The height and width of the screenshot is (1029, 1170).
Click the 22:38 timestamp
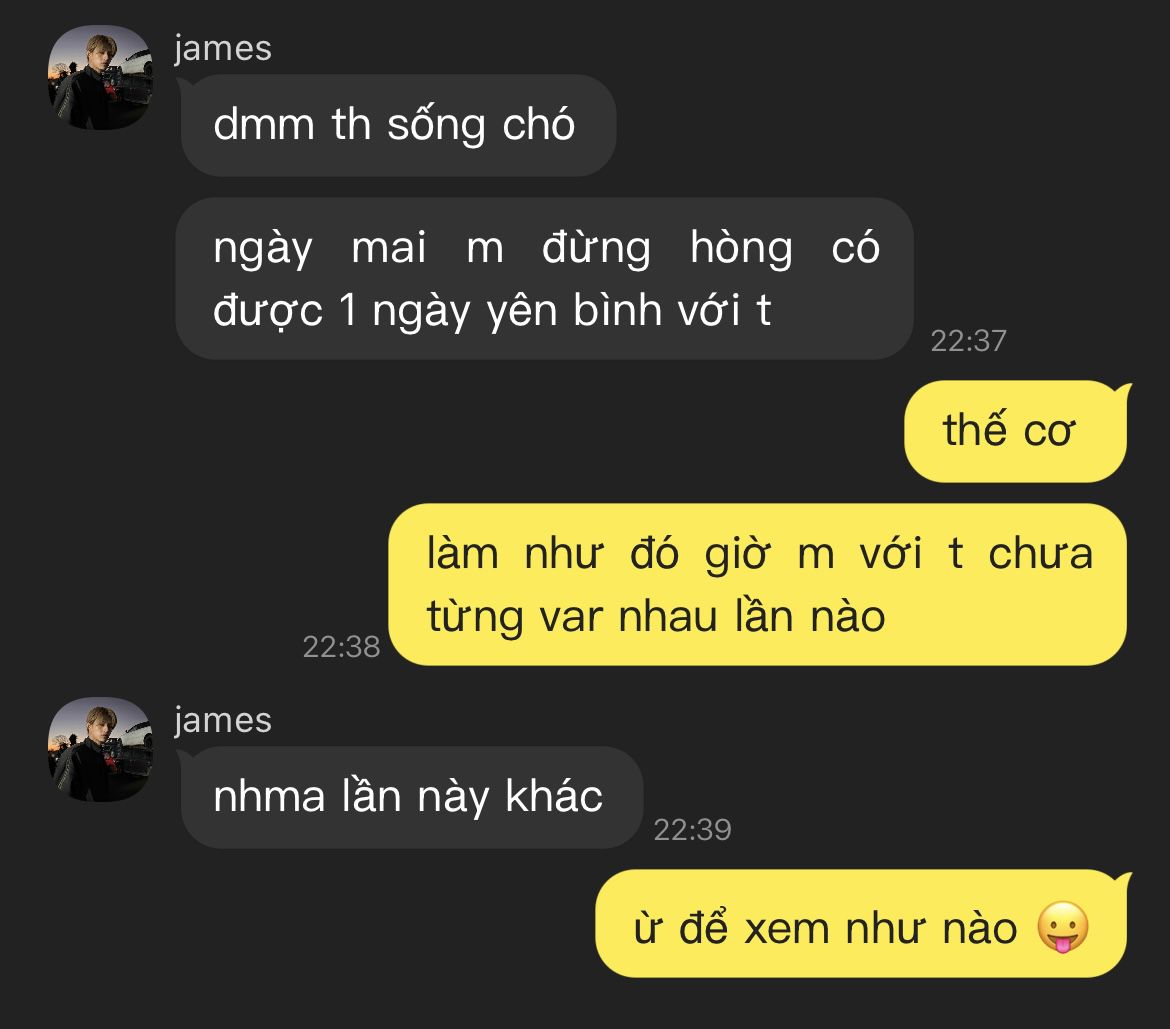(341, 647)
